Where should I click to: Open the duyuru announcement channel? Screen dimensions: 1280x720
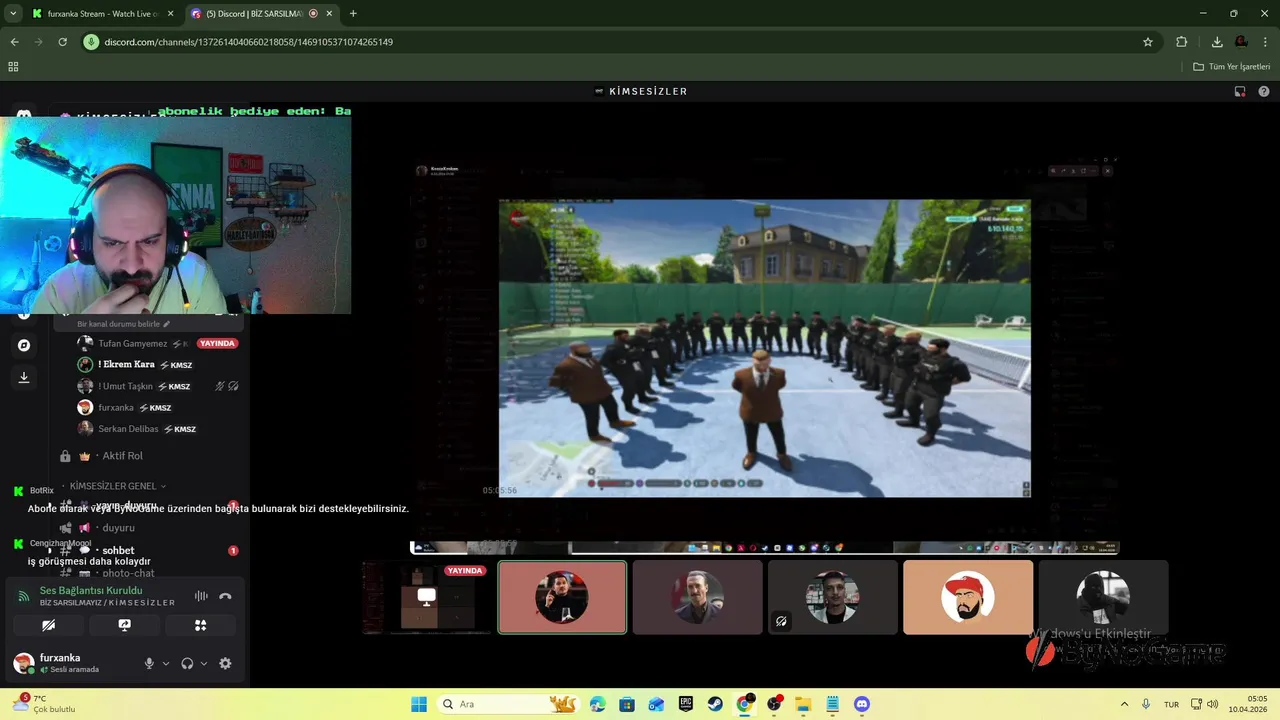coord(118,528)
